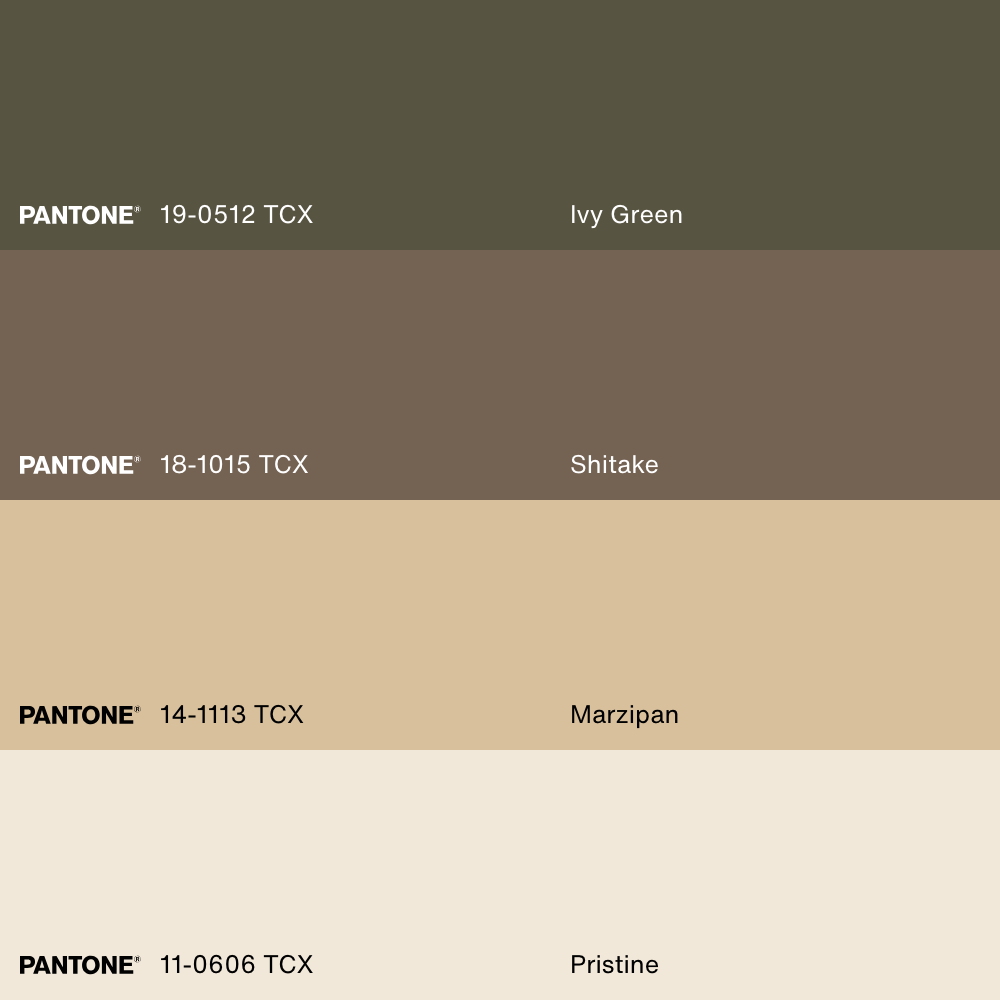Click the PANTONE logo beside 11-0606 TCX
Image resolution: width=1000 pixels, height=1000 pixels.
click(x=80, y=965)
